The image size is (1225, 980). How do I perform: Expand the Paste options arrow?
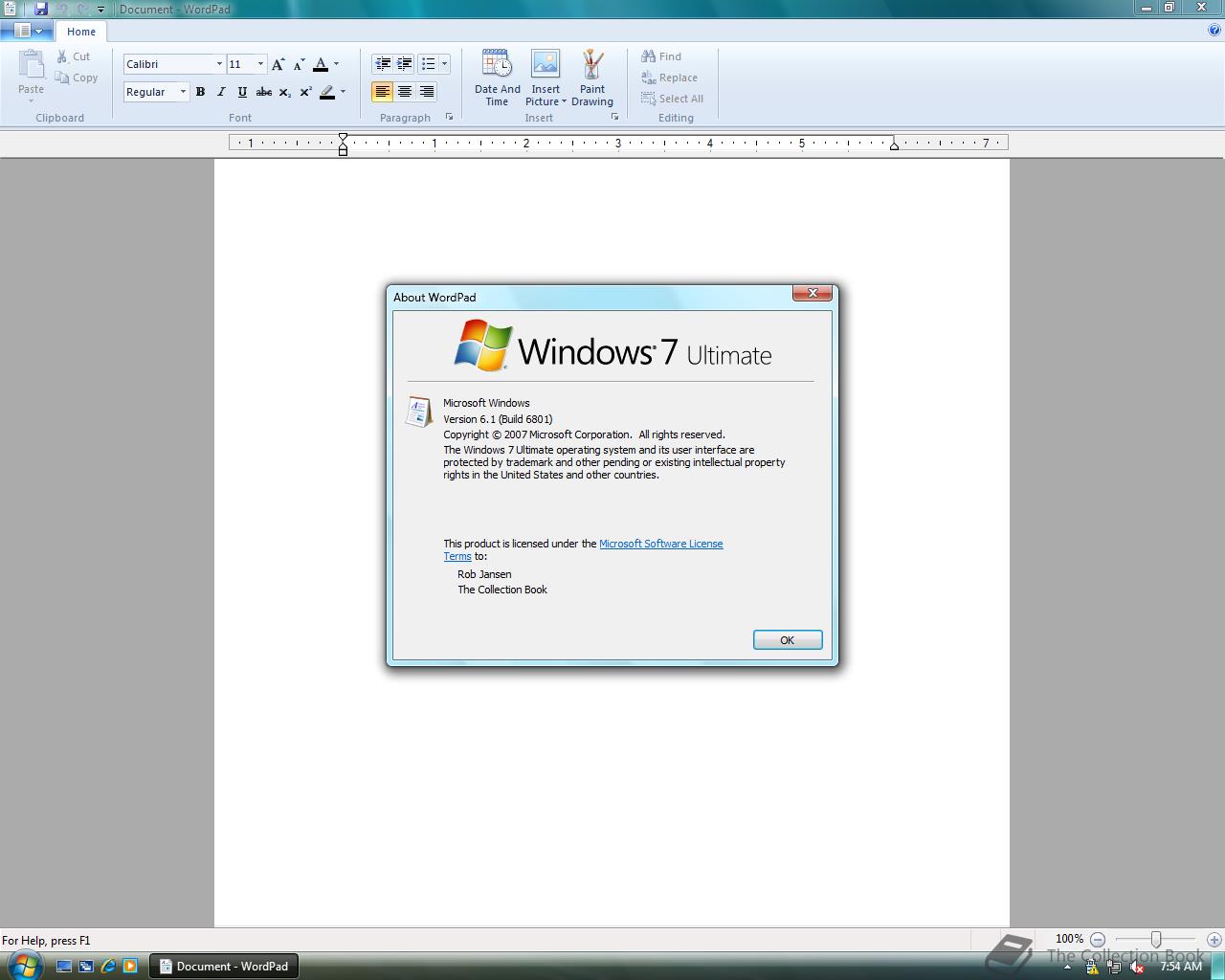coord(31,100)
